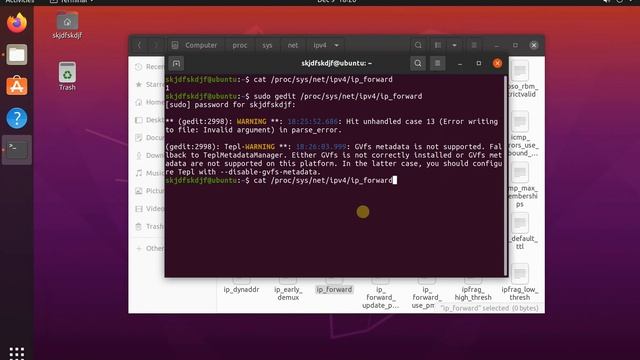Image resolution: width=640 pixels, height=360 pixels.
Task: Maximize the terminal window
Action: tap(479, 63)
